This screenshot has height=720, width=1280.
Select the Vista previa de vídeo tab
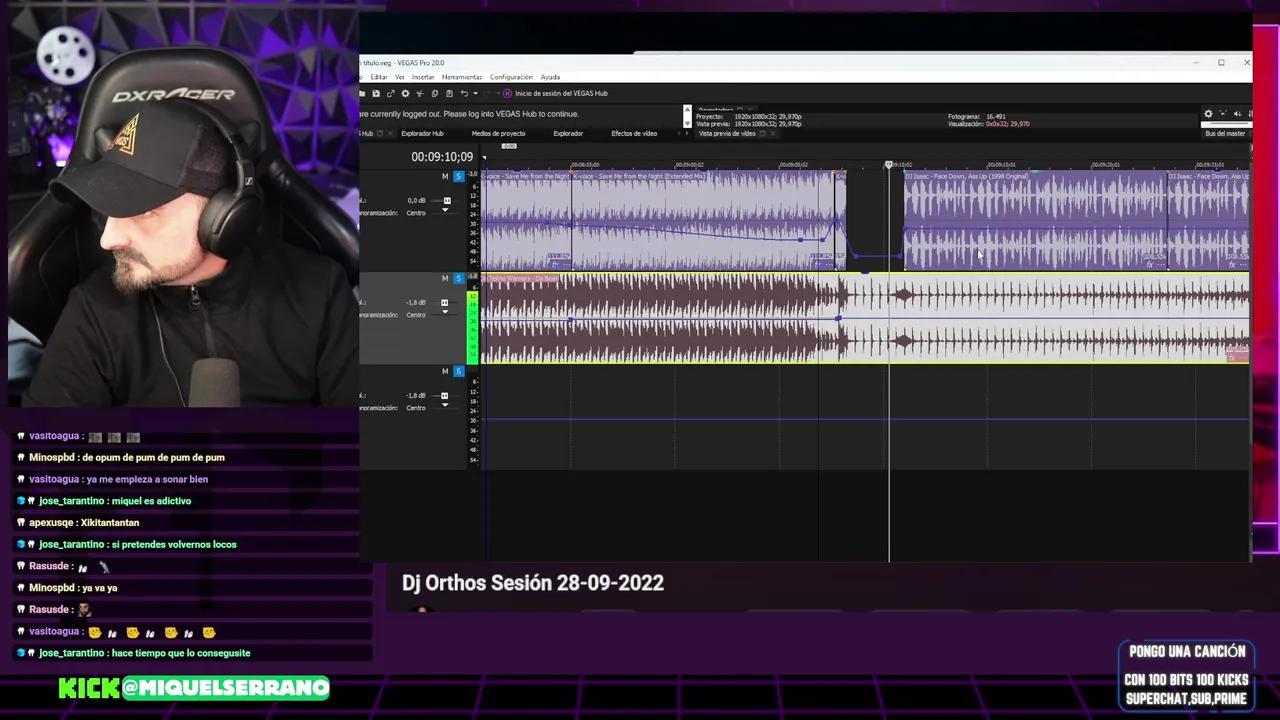727,133
